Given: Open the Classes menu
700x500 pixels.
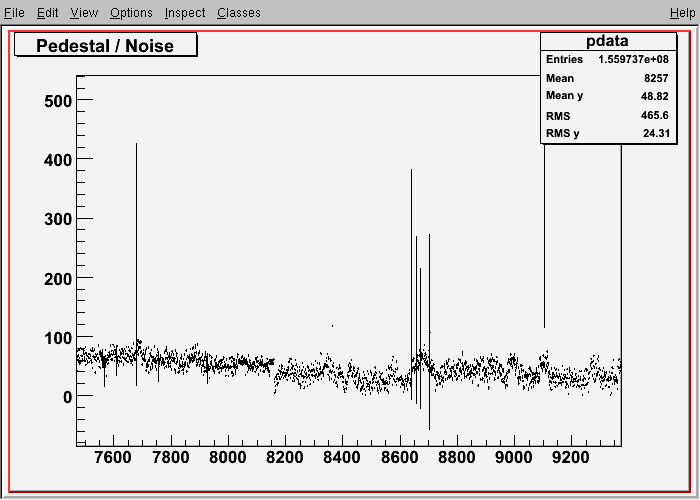Looking at the screenshot, I should (x=239, y=12).
